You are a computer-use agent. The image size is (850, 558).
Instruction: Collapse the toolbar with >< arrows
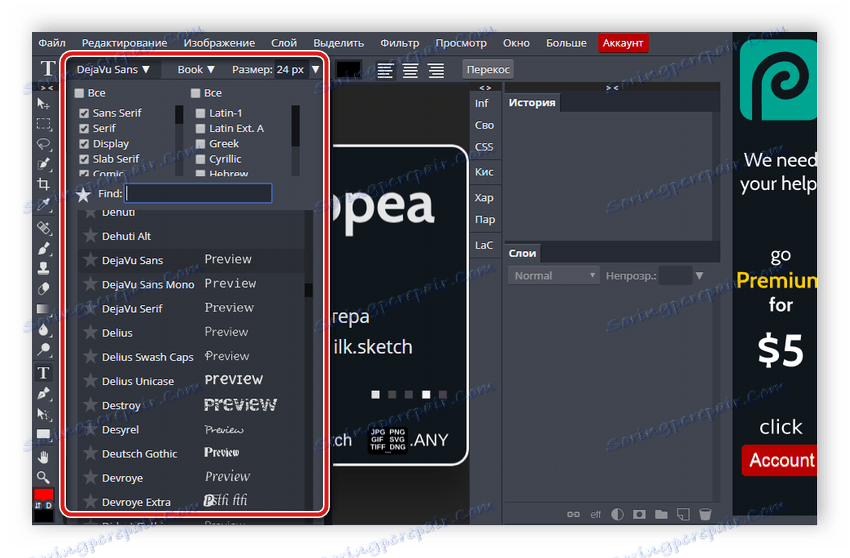(x=47, y=87)
